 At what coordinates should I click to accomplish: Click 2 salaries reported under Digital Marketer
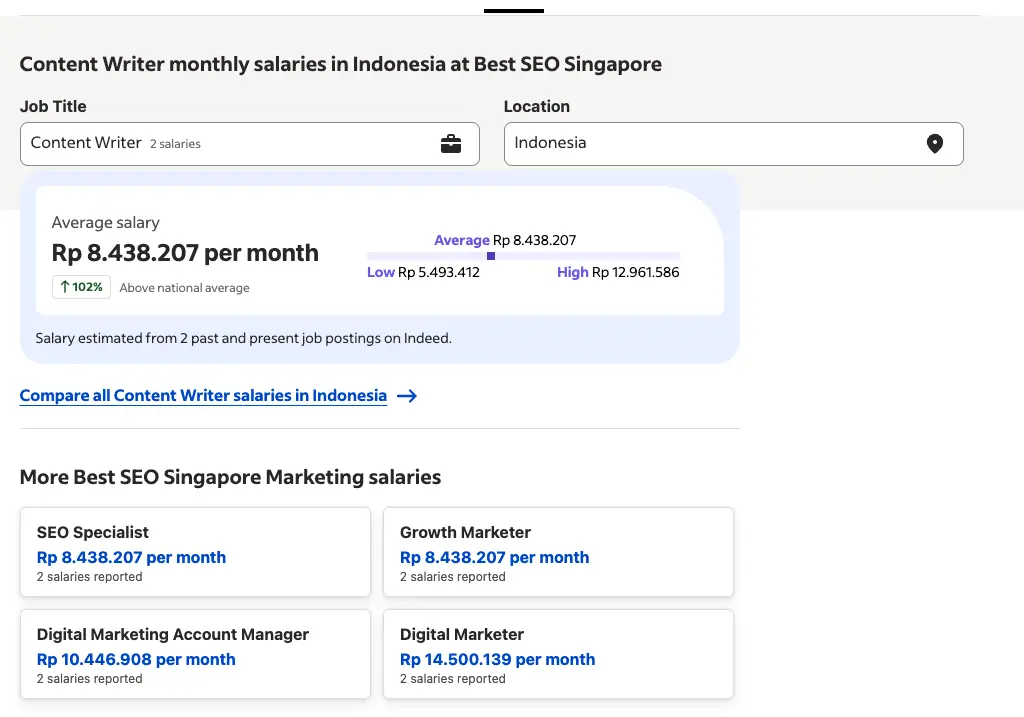click(453, 678)
